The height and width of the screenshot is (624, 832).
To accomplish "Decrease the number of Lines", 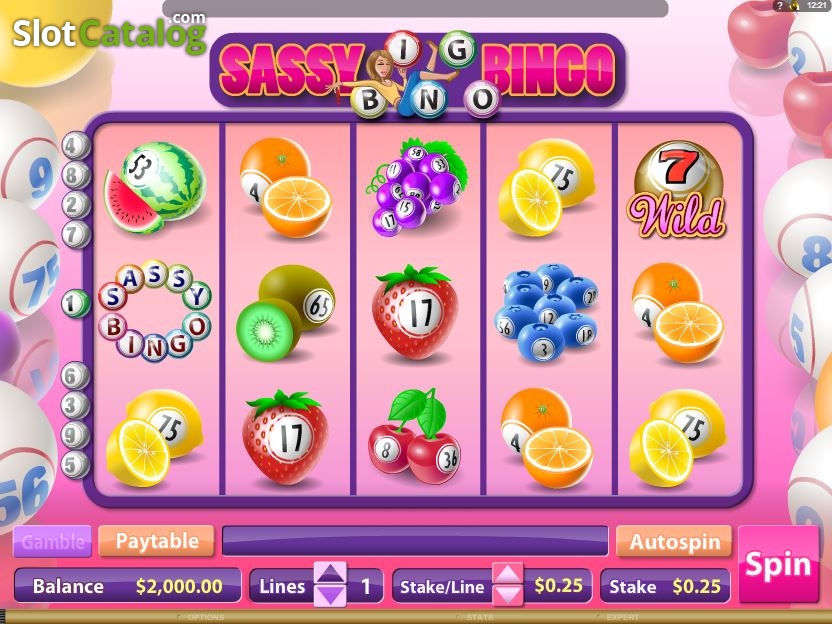I will (331, 596).
